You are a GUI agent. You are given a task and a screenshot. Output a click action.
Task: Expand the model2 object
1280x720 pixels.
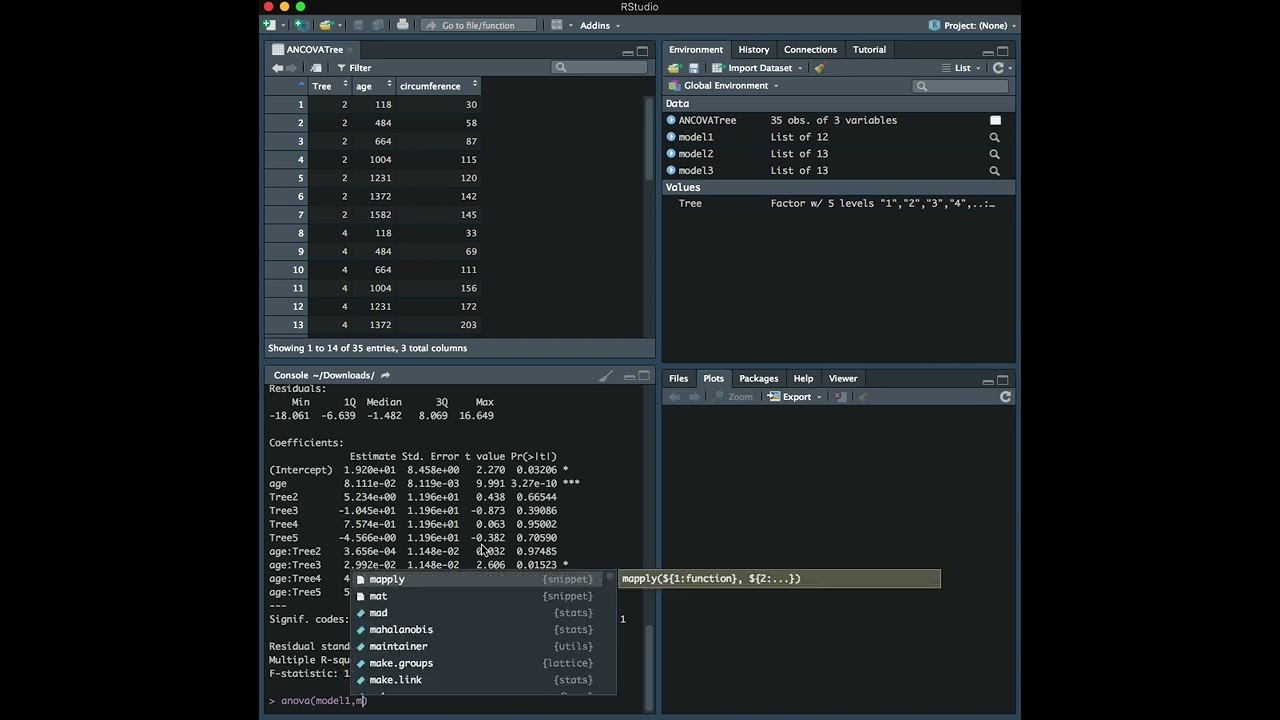[671, 154]
